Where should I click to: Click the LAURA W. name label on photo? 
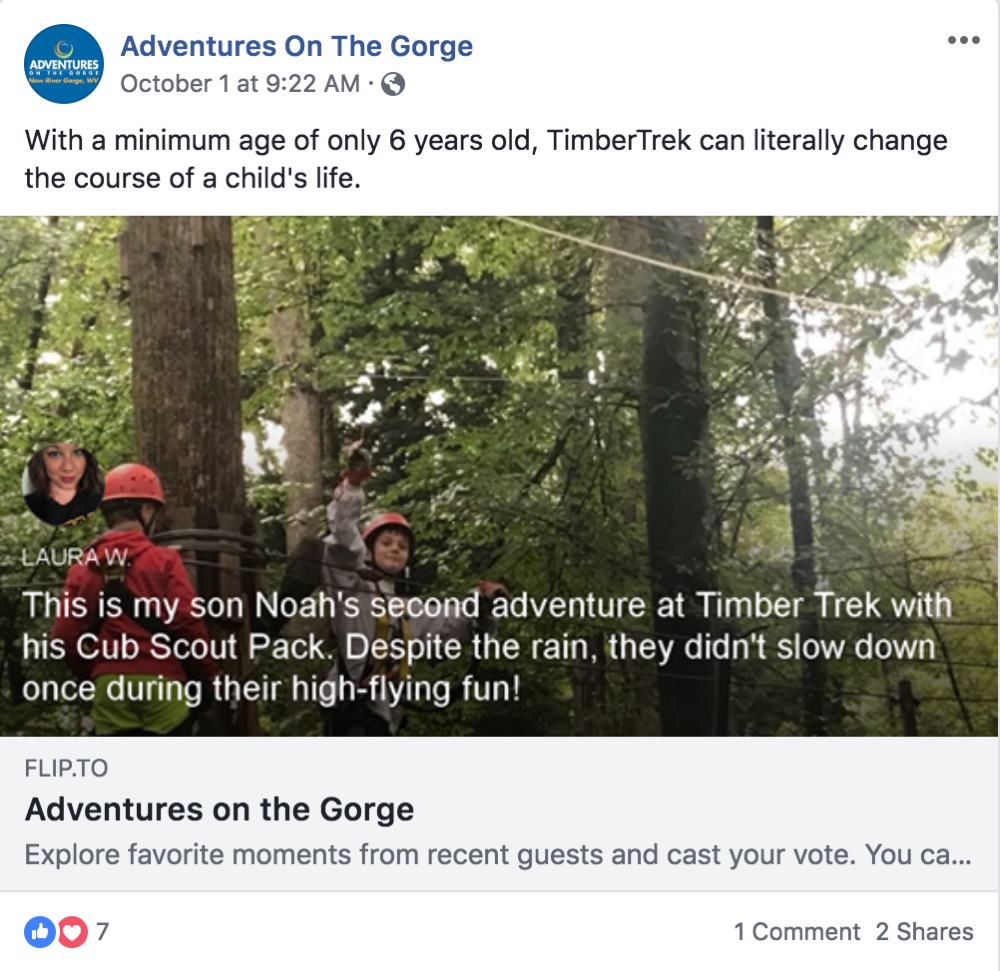76,557
